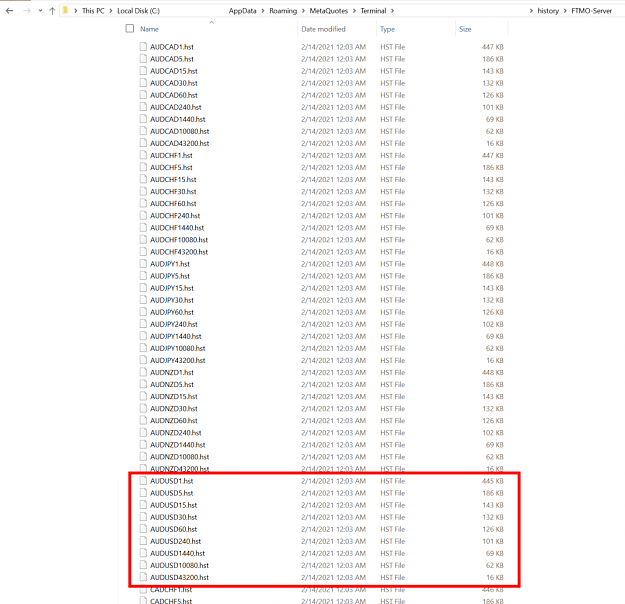625x604 pixels.
Task: Select file icon of AUDUSD30.hst
Action: coord(143,517)
